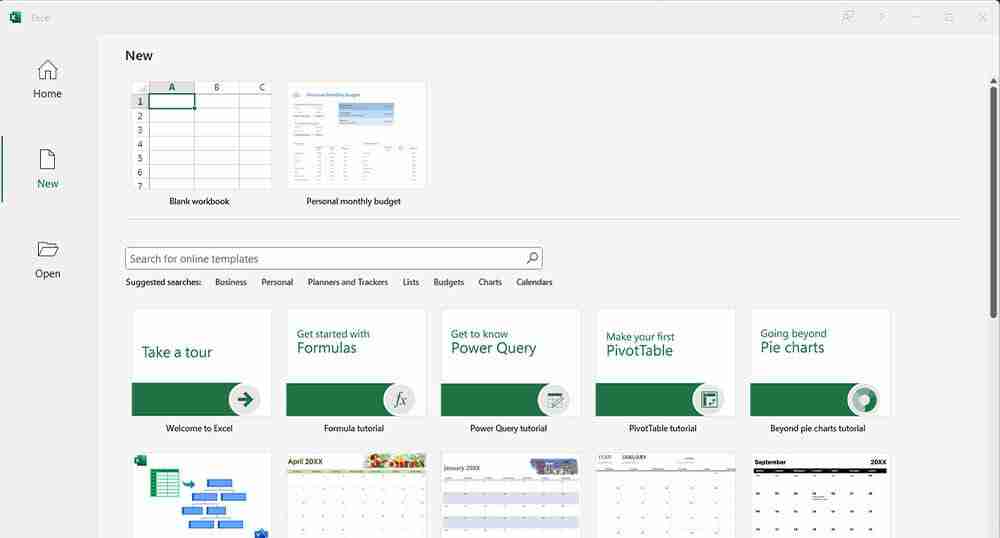This screenshot has height=538, width=1000.
Task: Click the Power Query tutorial label
Action: point(508,428)
